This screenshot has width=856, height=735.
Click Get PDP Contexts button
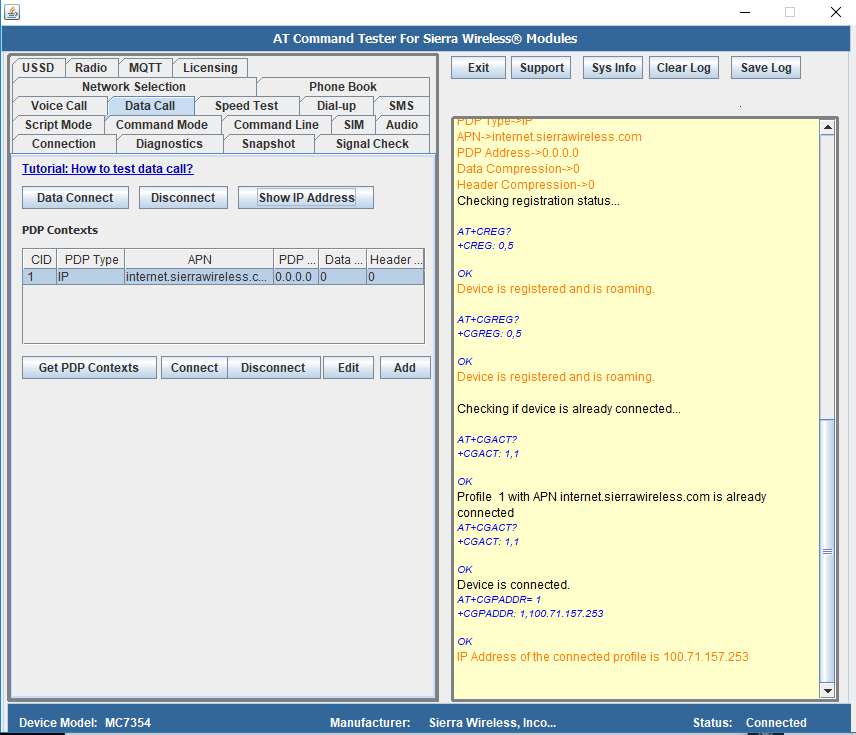[x=89, y=368]
